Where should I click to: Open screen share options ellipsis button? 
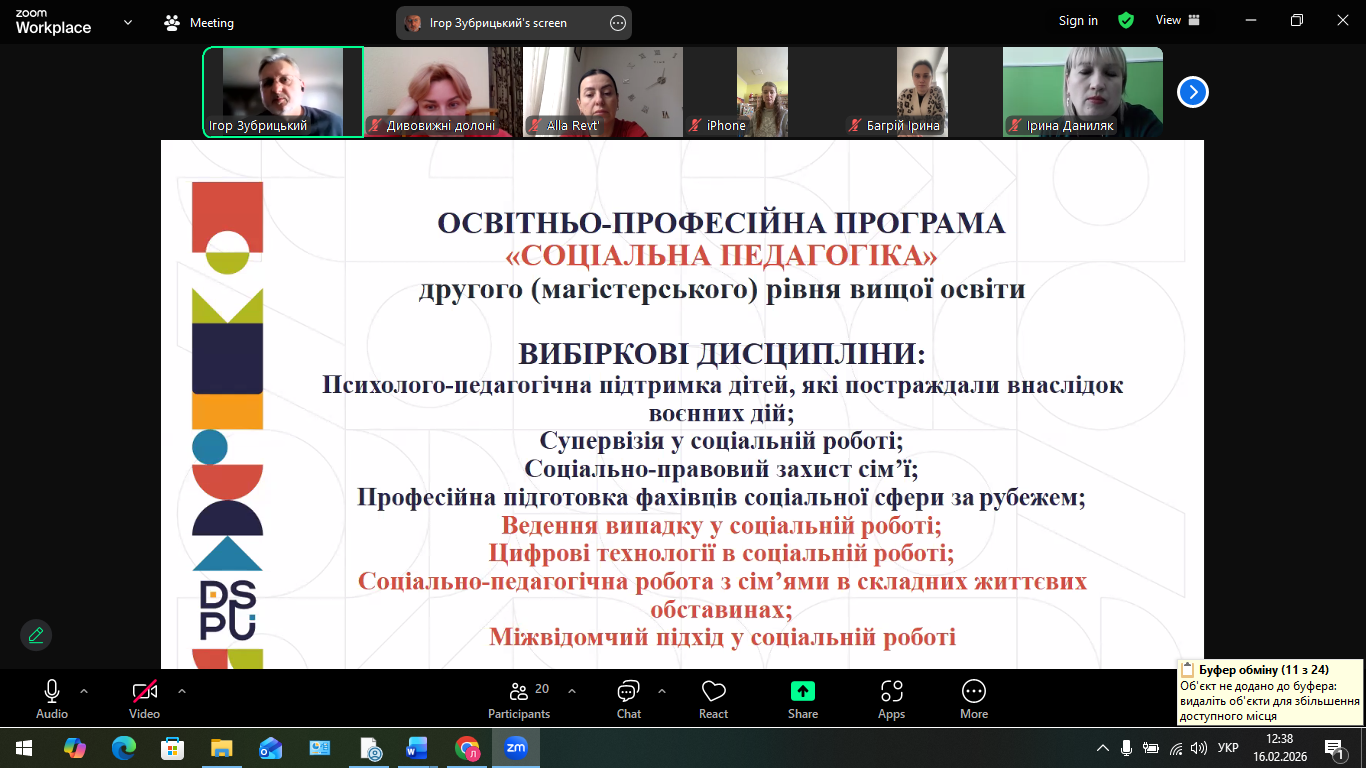click(618, 23)
